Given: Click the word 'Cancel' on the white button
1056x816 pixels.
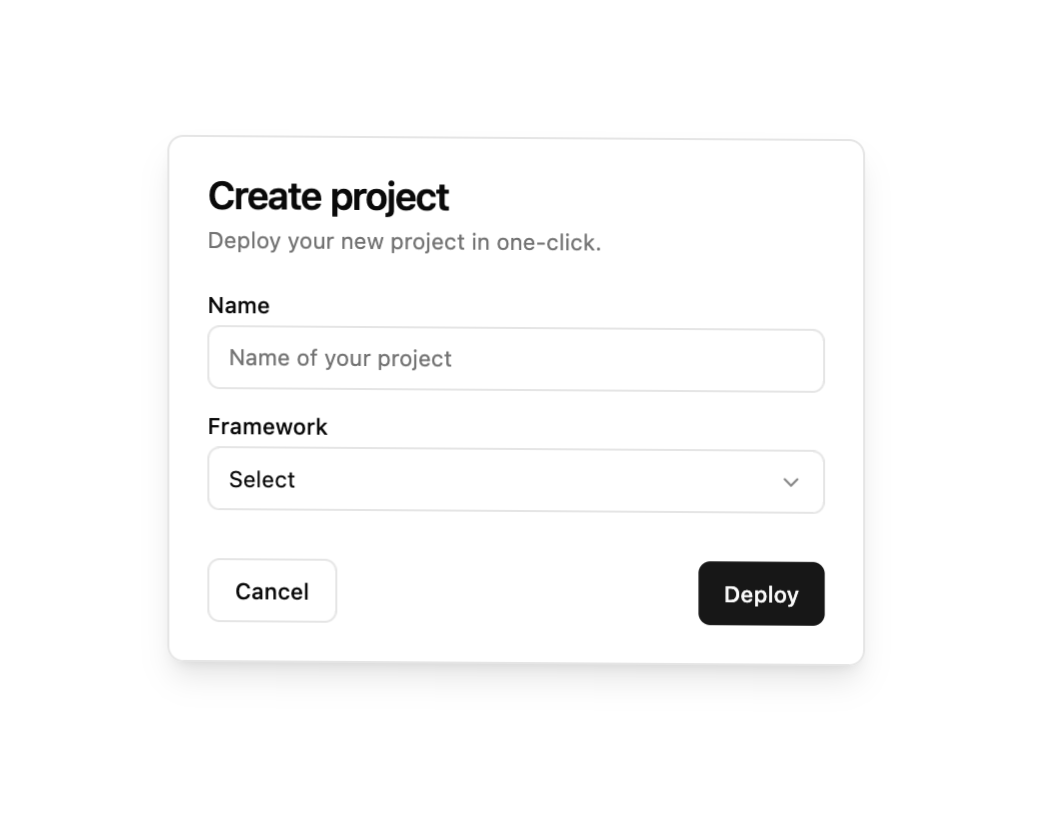Looking at the screenshot, I should coord(272,592).
